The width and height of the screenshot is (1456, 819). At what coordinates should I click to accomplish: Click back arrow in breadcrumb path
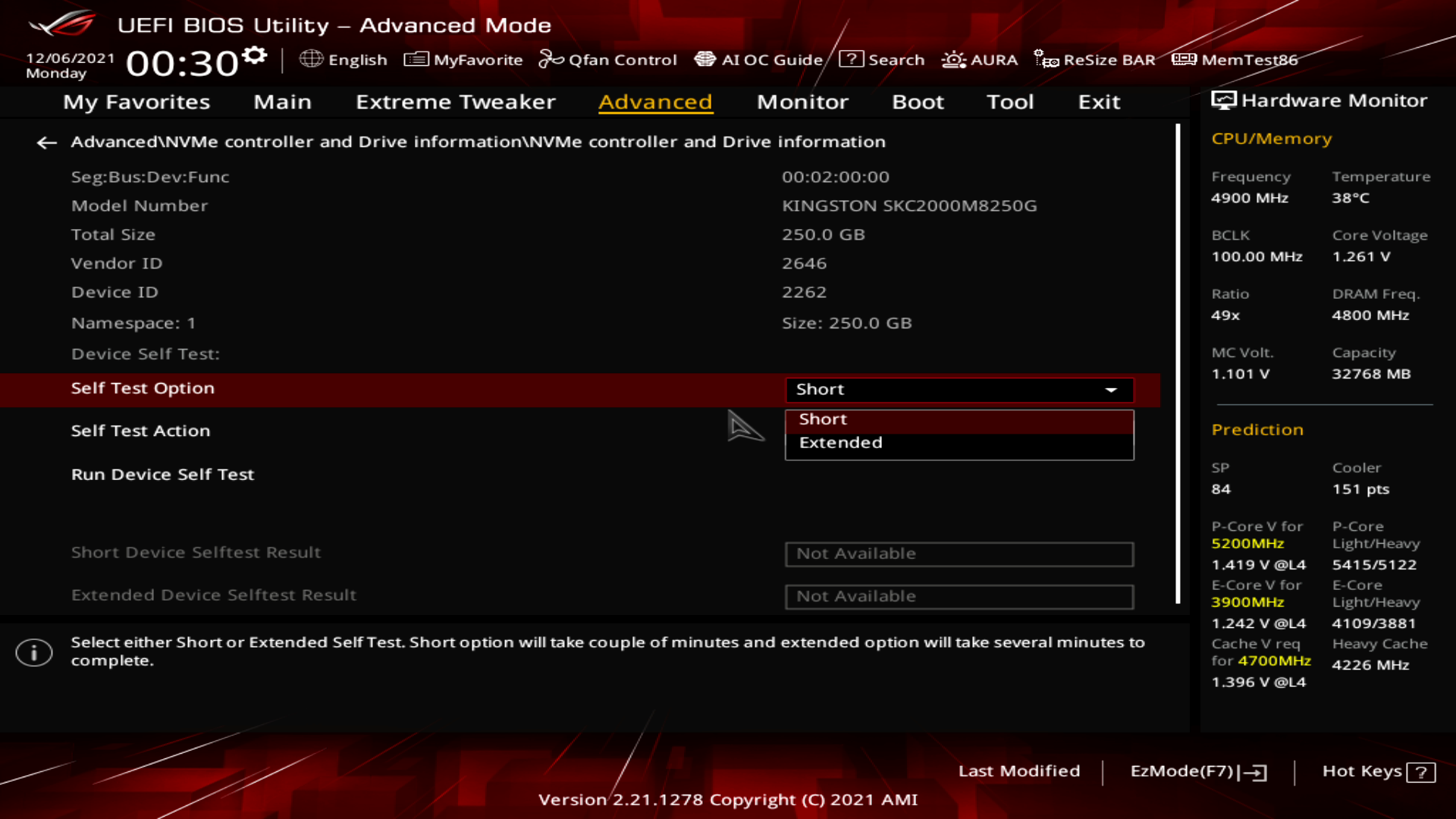[47, 143]
